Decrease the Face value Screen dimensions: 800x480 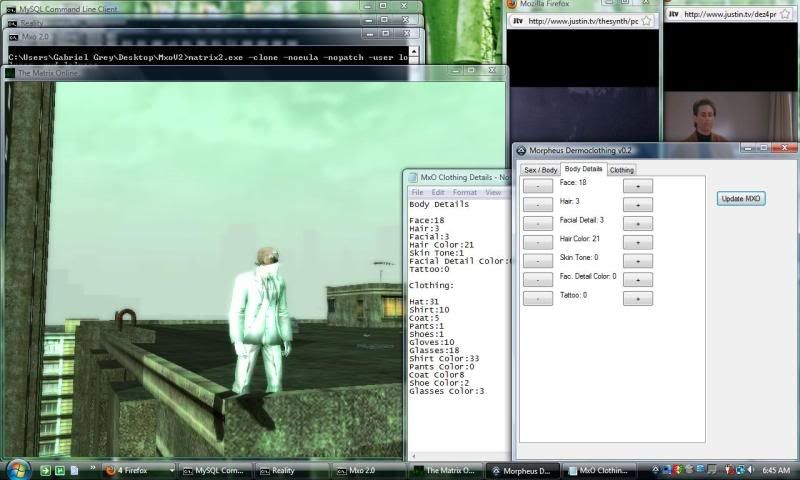coord(538,186)
